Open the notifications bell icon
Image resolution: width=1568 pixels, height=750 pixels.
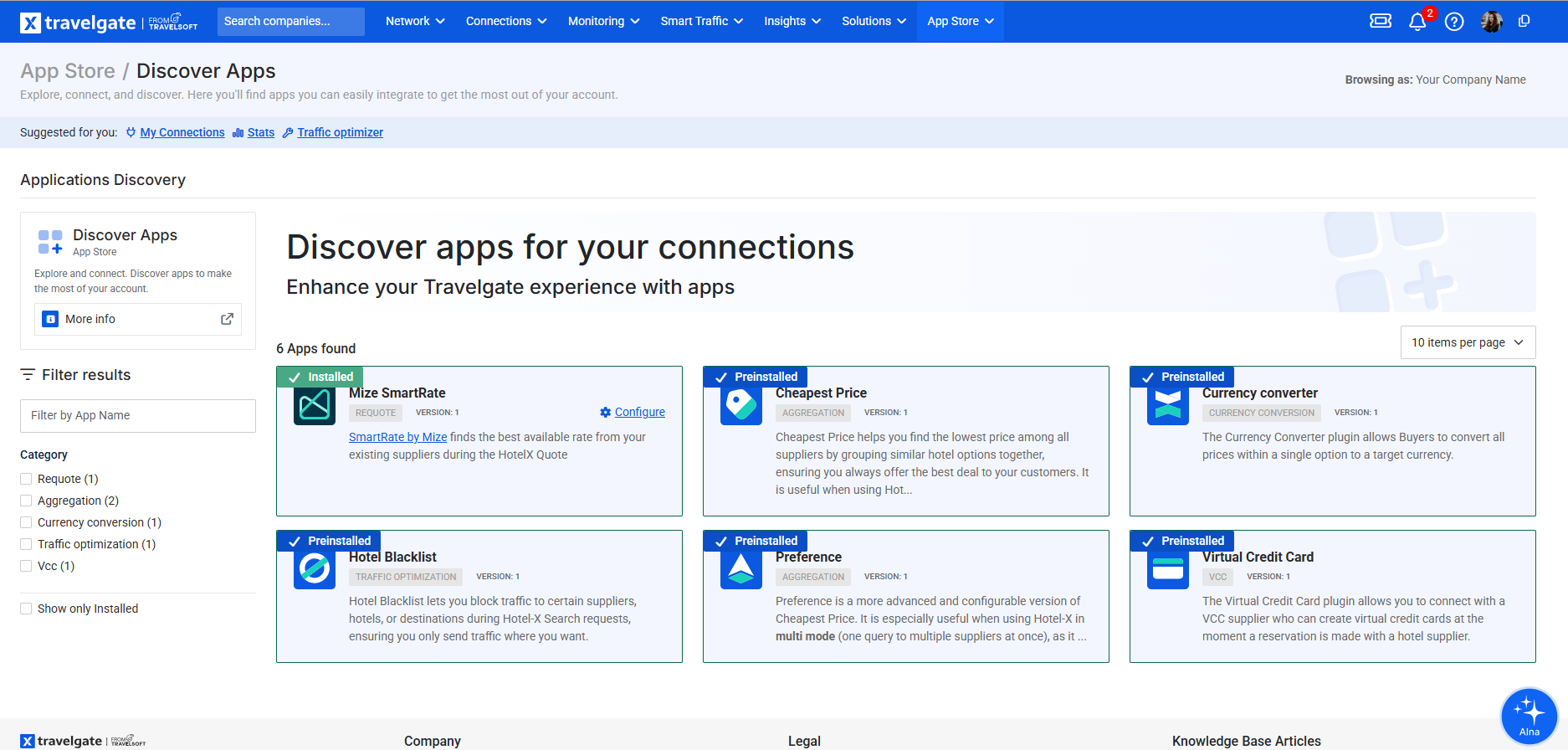pyautogui.click(x=1417, y=22)
